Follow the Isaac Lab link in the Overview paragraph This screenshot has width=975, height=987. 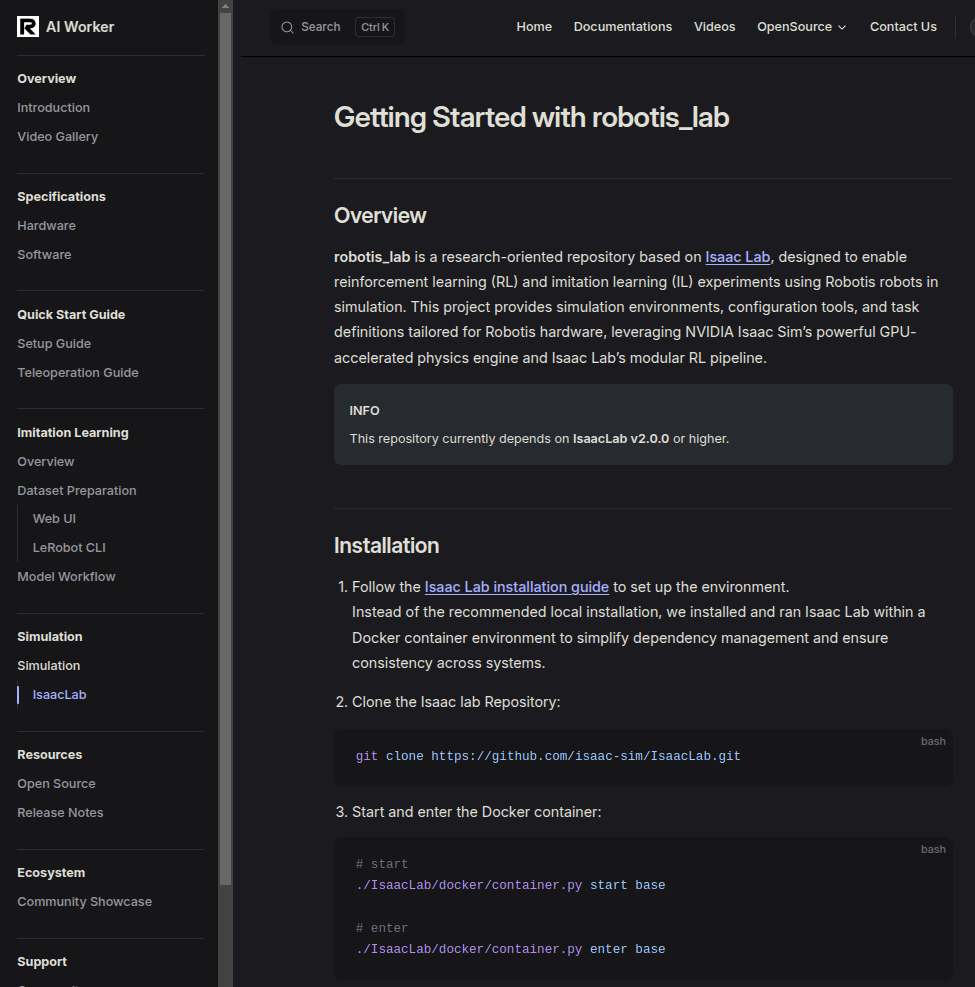[737, 257]
